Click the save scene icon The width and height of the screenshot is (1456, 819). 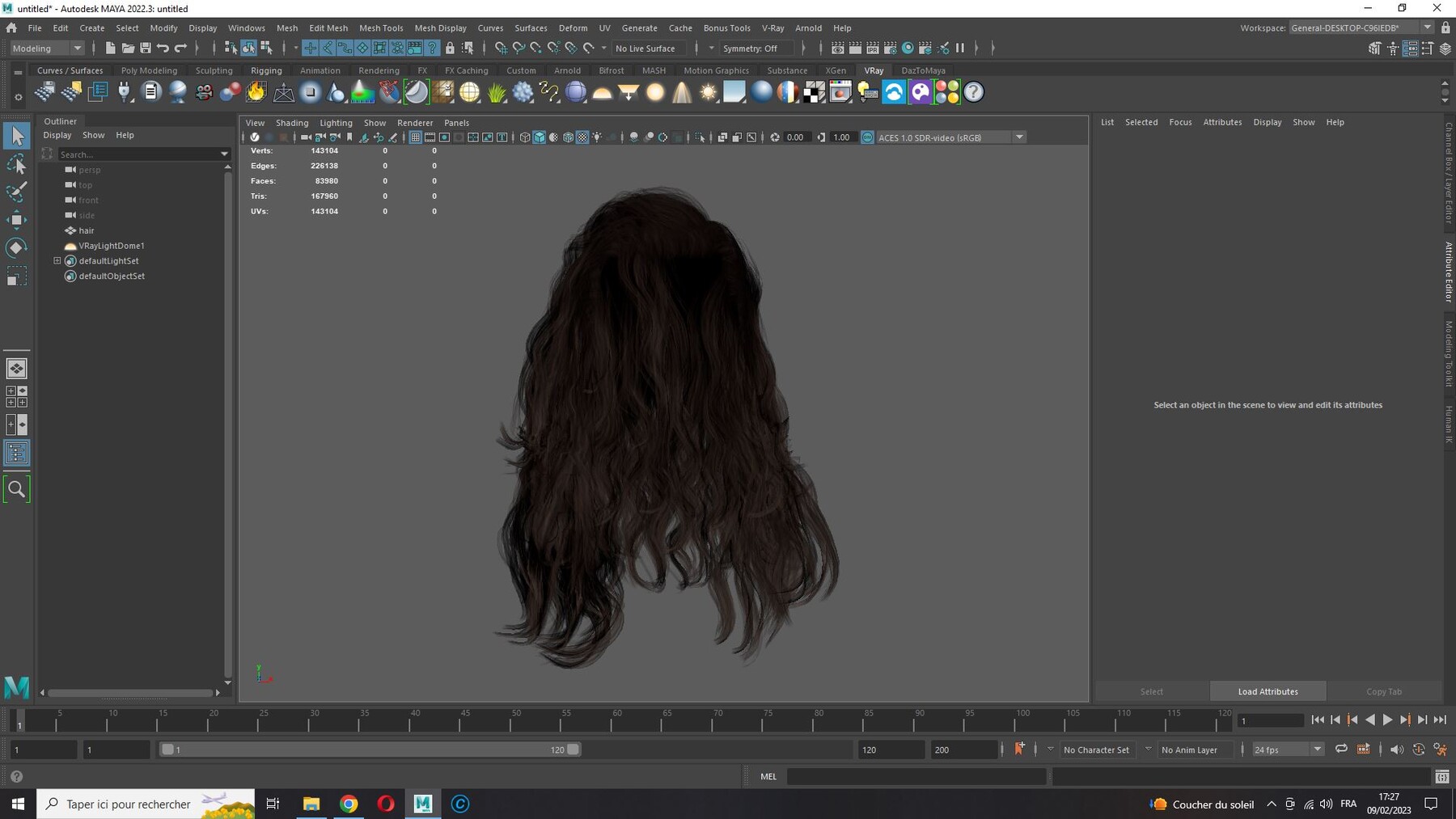point(146,49)
